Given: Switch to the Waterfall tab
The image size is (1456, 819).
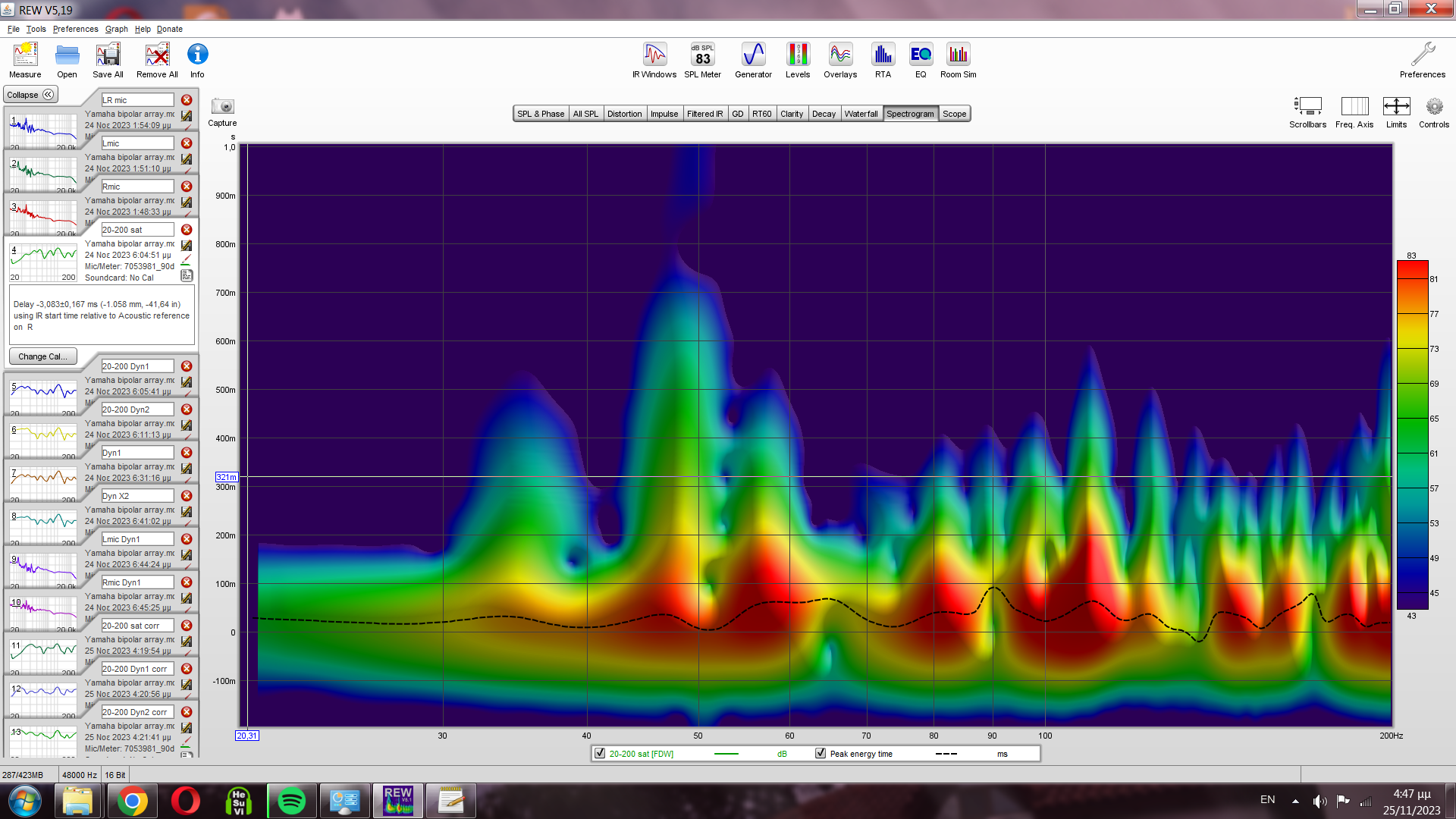Looking at the screenshot, I should [x=861, y=114].
